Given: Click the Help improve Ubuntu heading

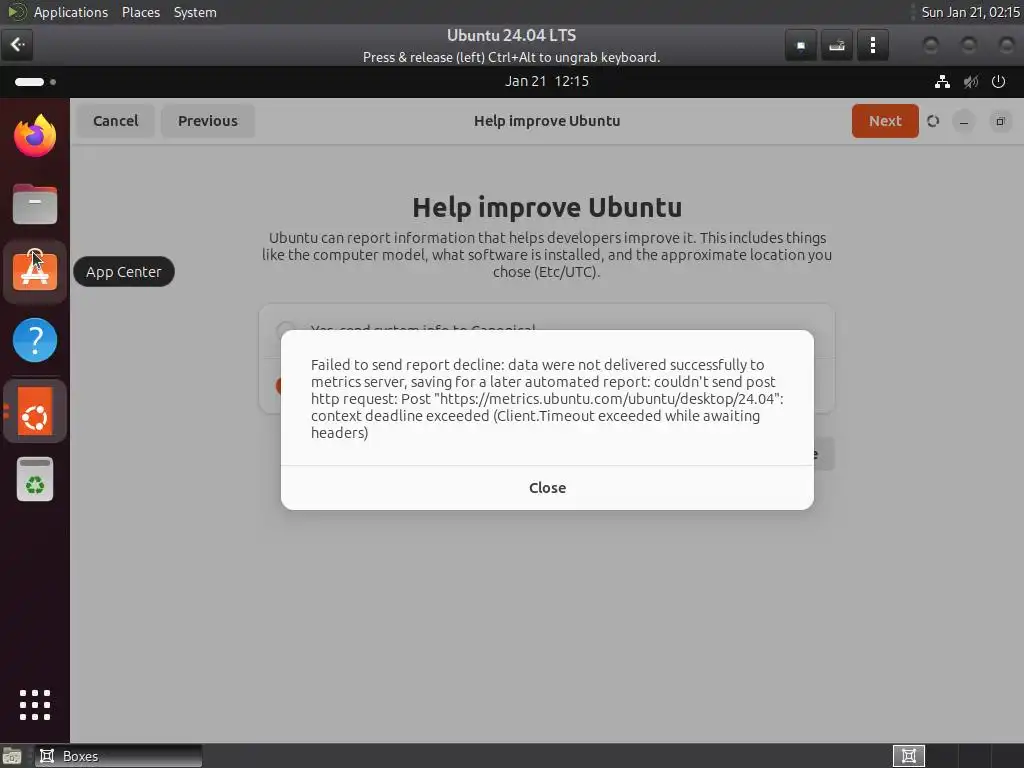Looking at the screenshot, I should [x=547, y=207].
